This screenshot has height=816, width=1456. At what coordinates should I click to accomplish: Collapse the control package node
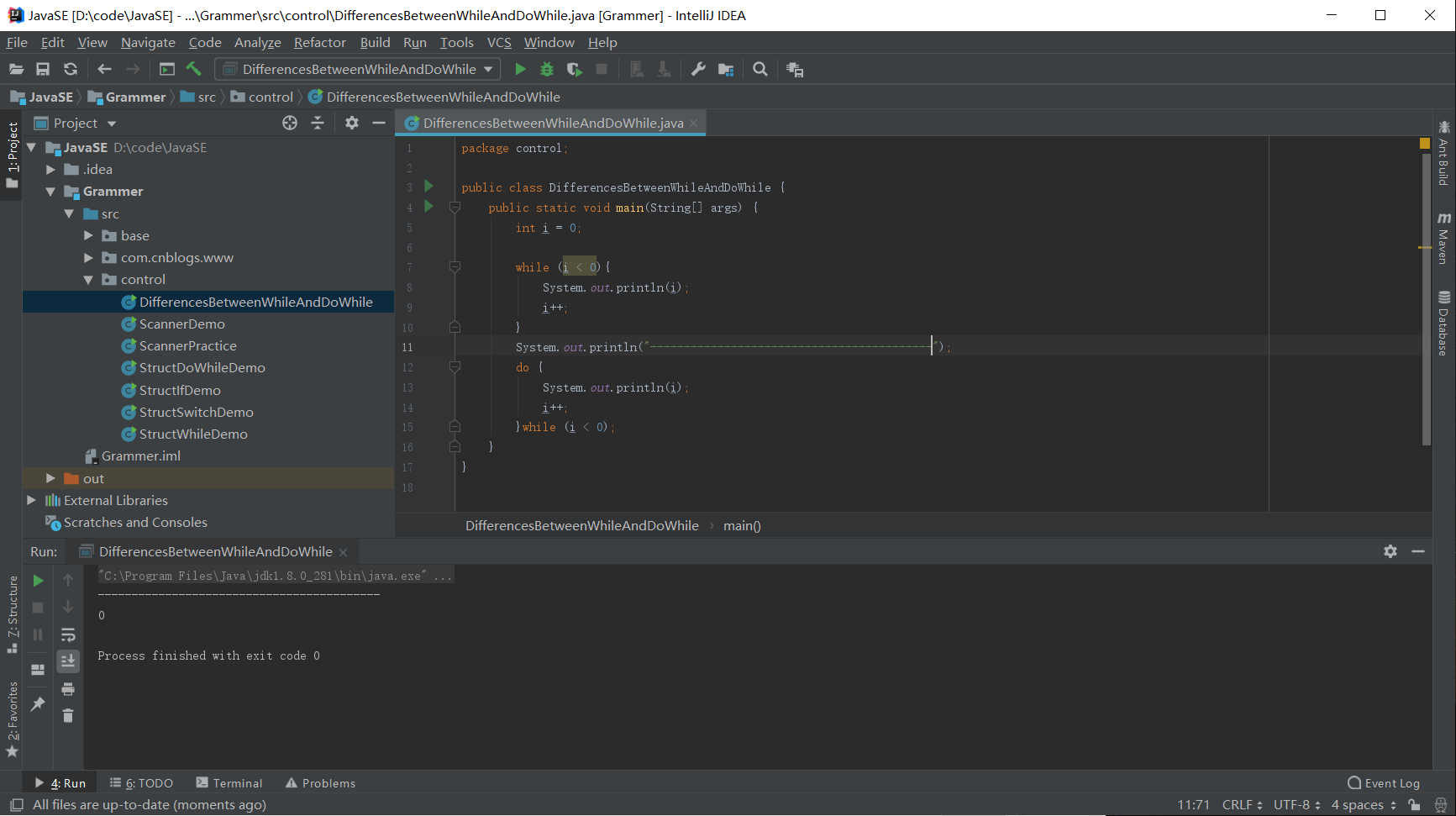(x=88, y=280)
